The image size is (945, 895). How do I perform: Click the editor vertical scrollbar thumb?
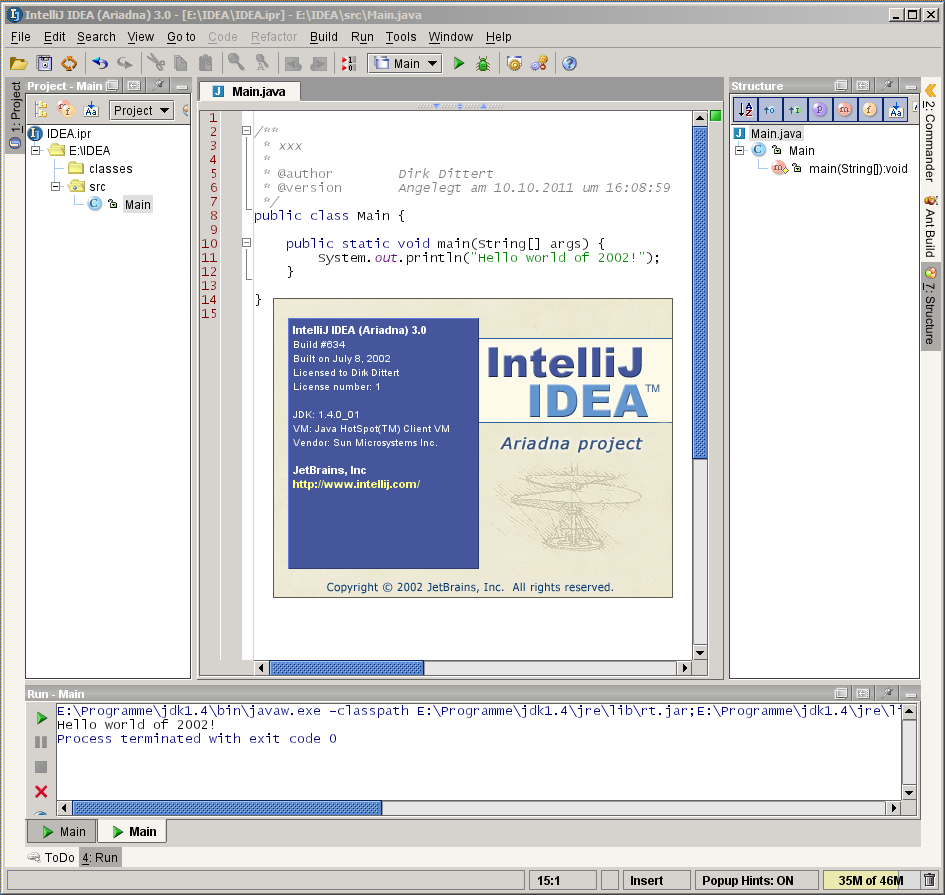click(700, 293)
